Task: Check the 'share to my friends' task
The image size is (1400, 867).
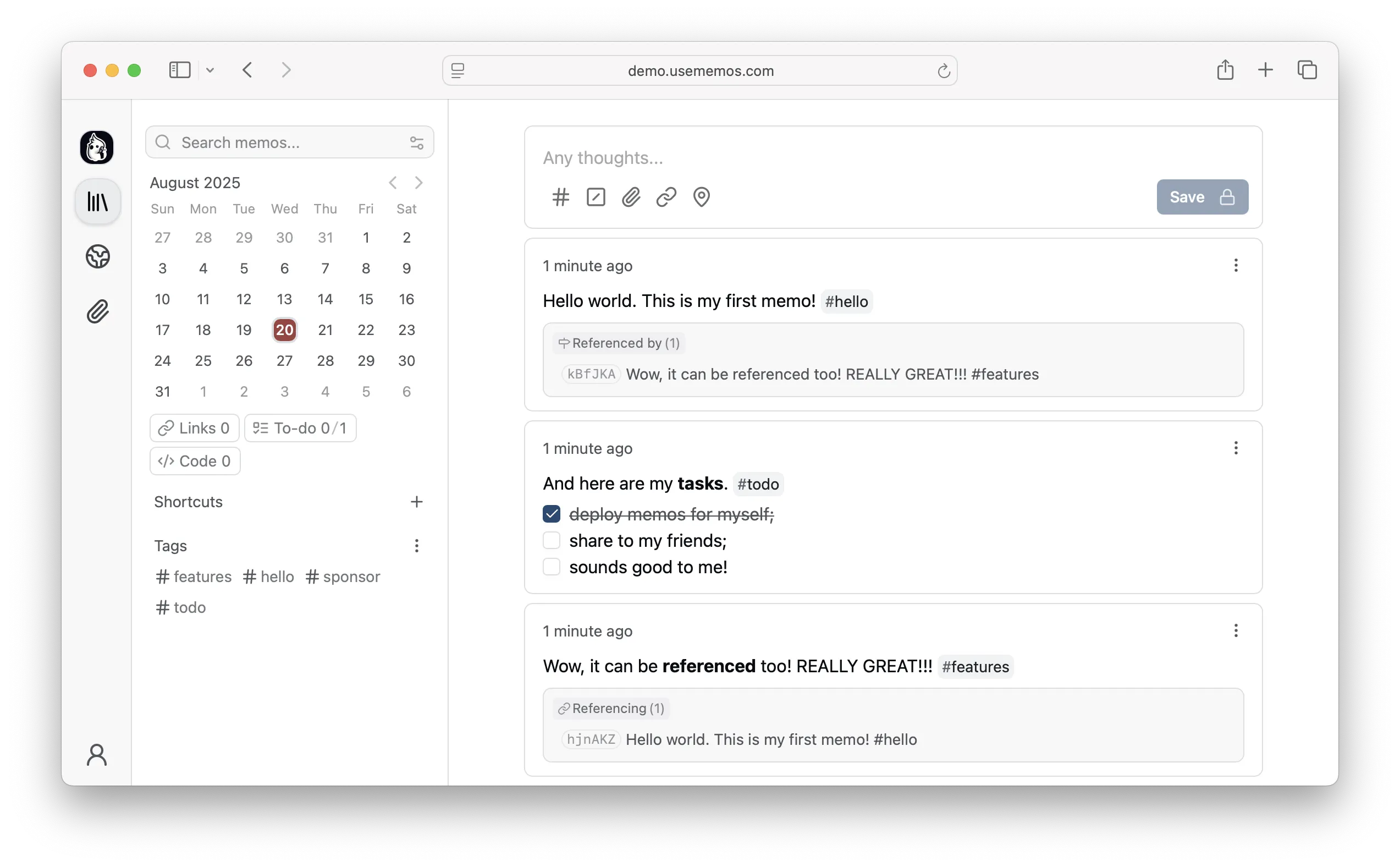Action: [552, 540]
